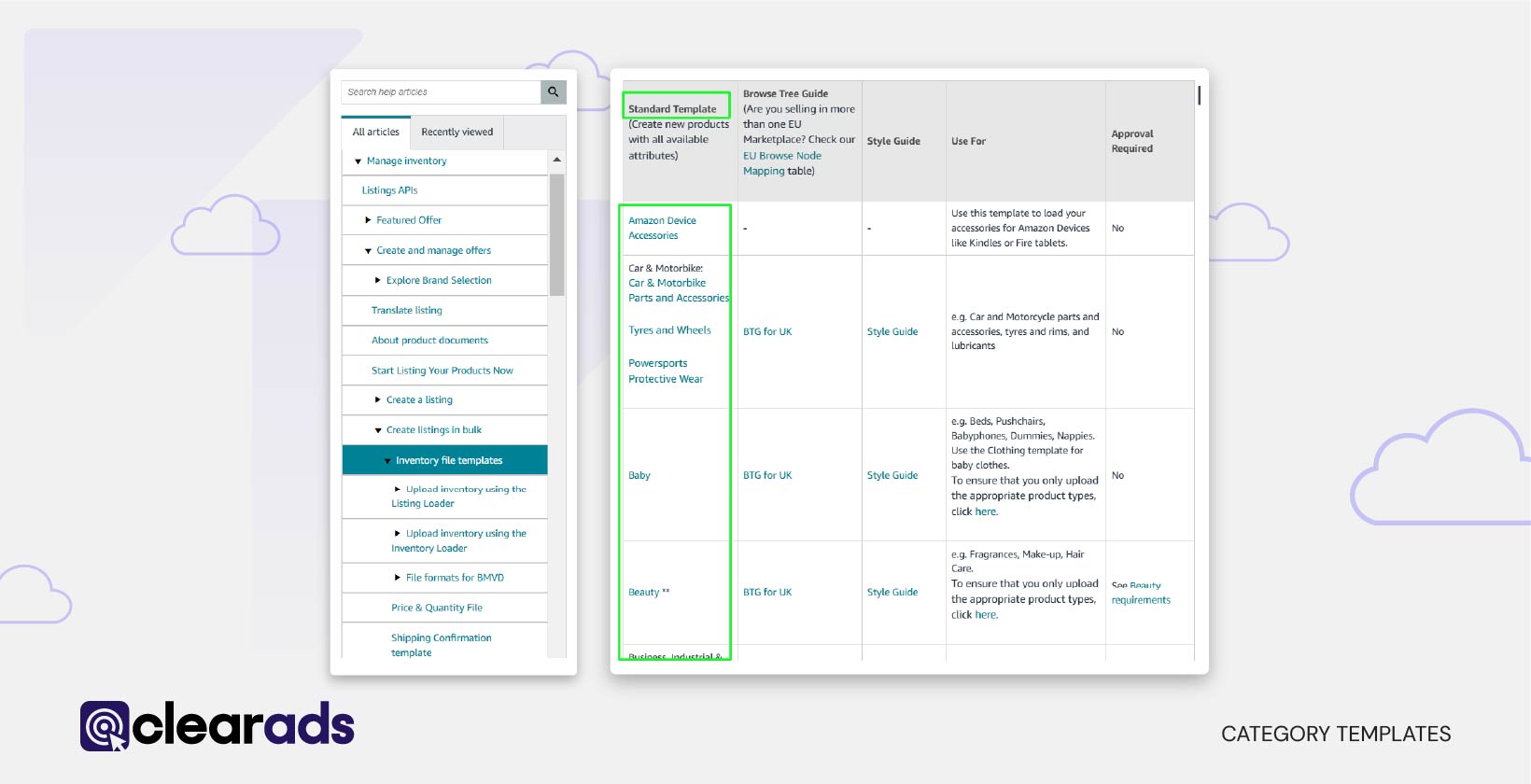Screen dimensions: 1531x784
Task: Click the sidebar scrollbar up arrow
Action: point(557,160)
